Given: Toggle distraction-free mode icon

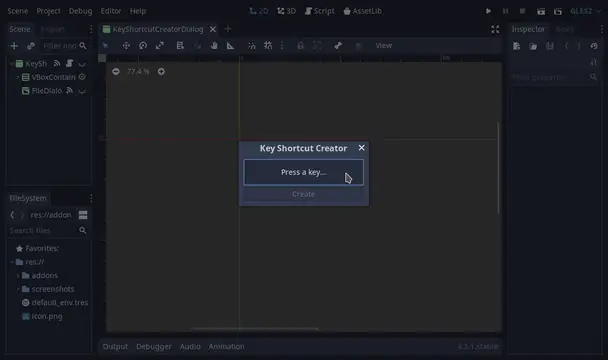Looking at the screenshot, I should [495, 29].
